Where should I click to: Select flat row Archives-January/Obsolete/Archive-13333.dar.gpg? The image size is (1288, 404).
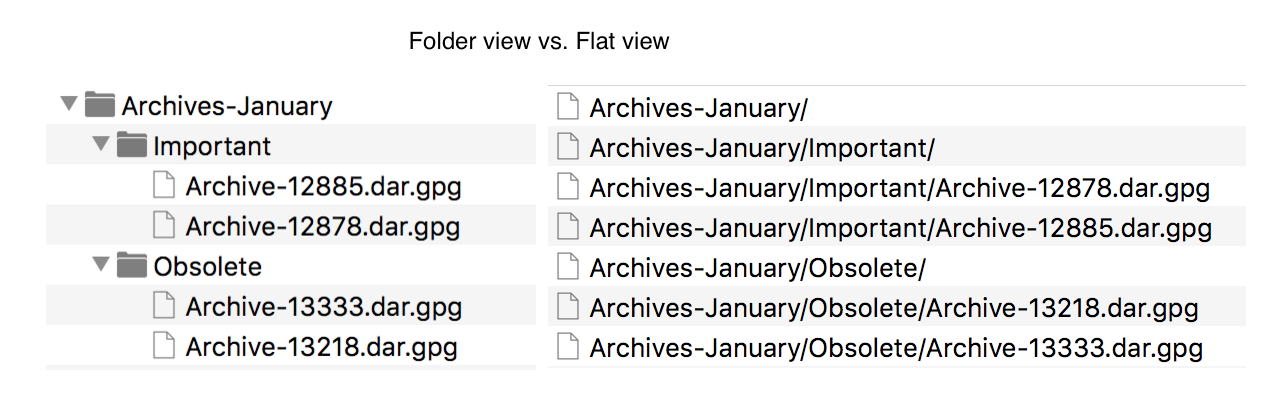[897, 348]
